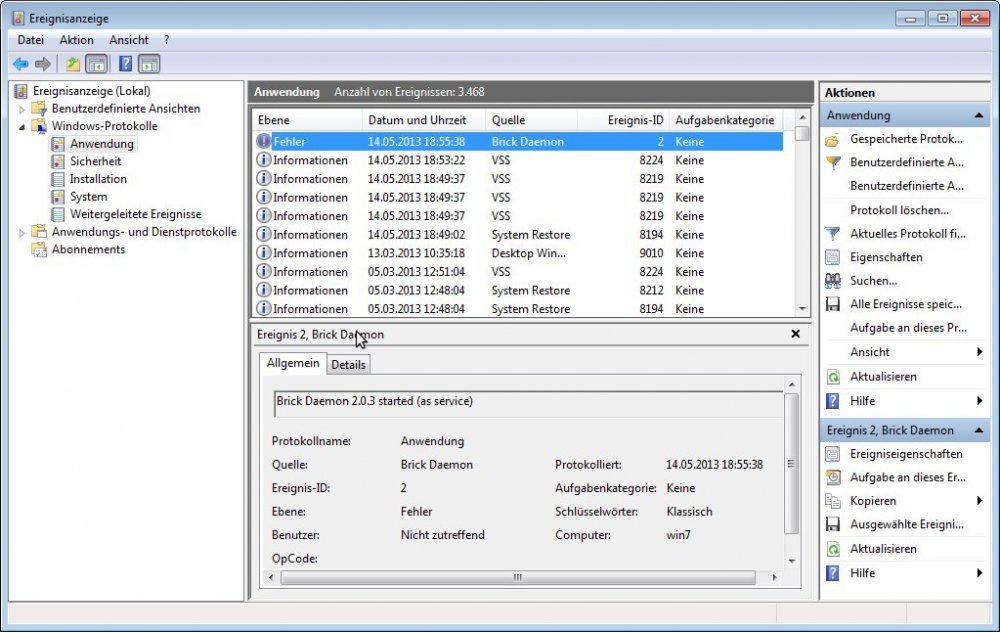The height and width of the screenshot is (632, 1000).
Task: Click the filter icon for Aktuelles Protokoll
Action: click(832, 233)
